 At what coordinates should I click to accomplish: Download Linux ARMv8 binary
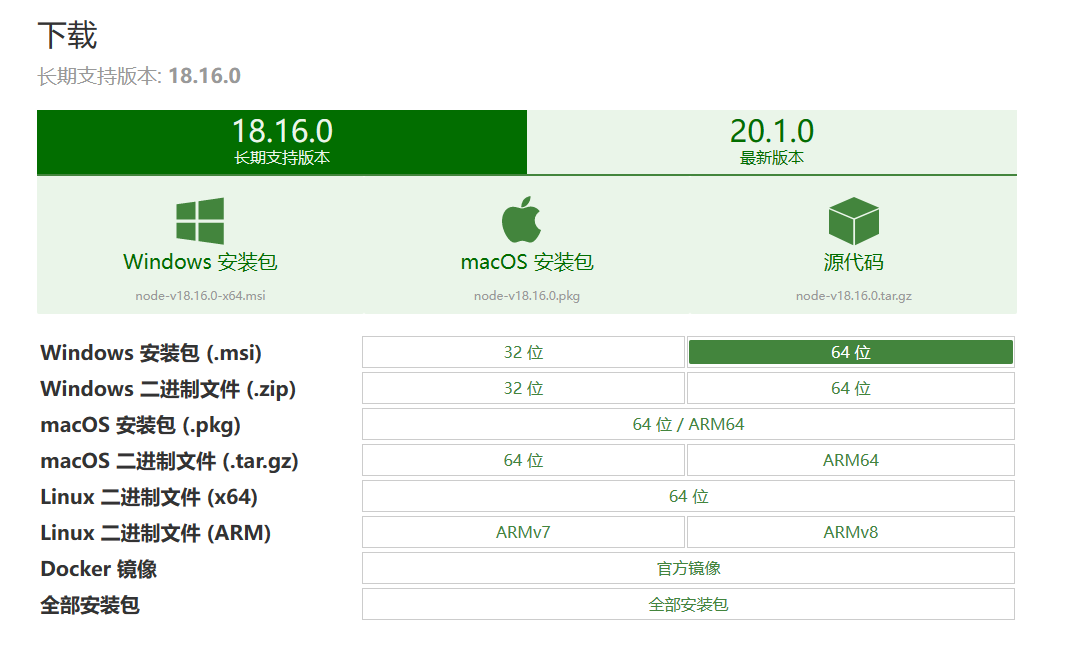point(851,533)
